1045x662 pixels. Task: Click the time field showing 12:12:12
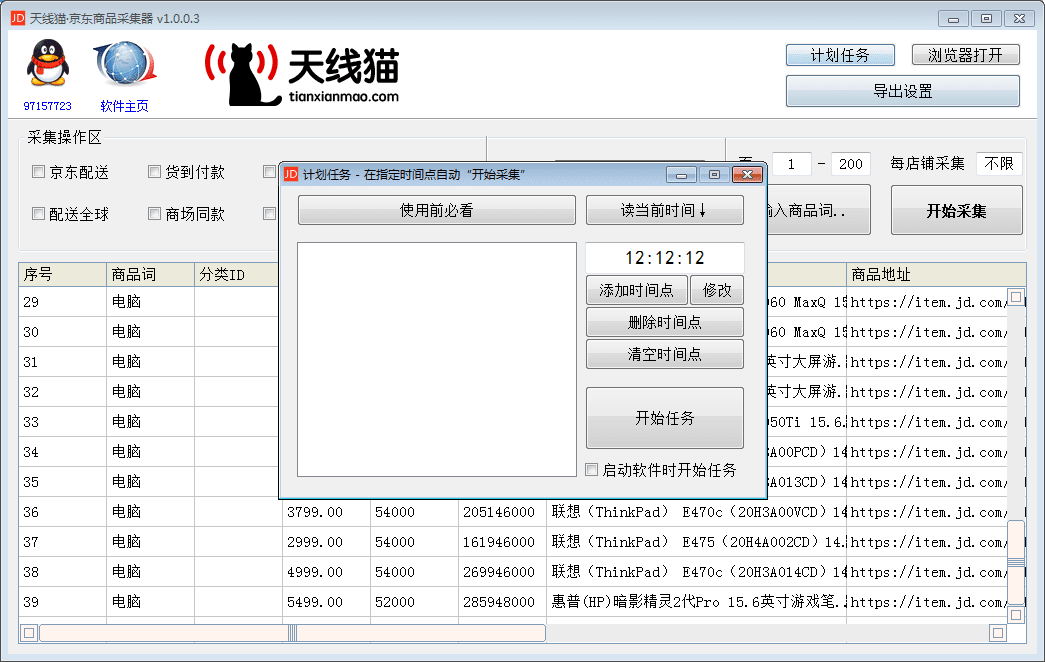click(x=664, y=257)
